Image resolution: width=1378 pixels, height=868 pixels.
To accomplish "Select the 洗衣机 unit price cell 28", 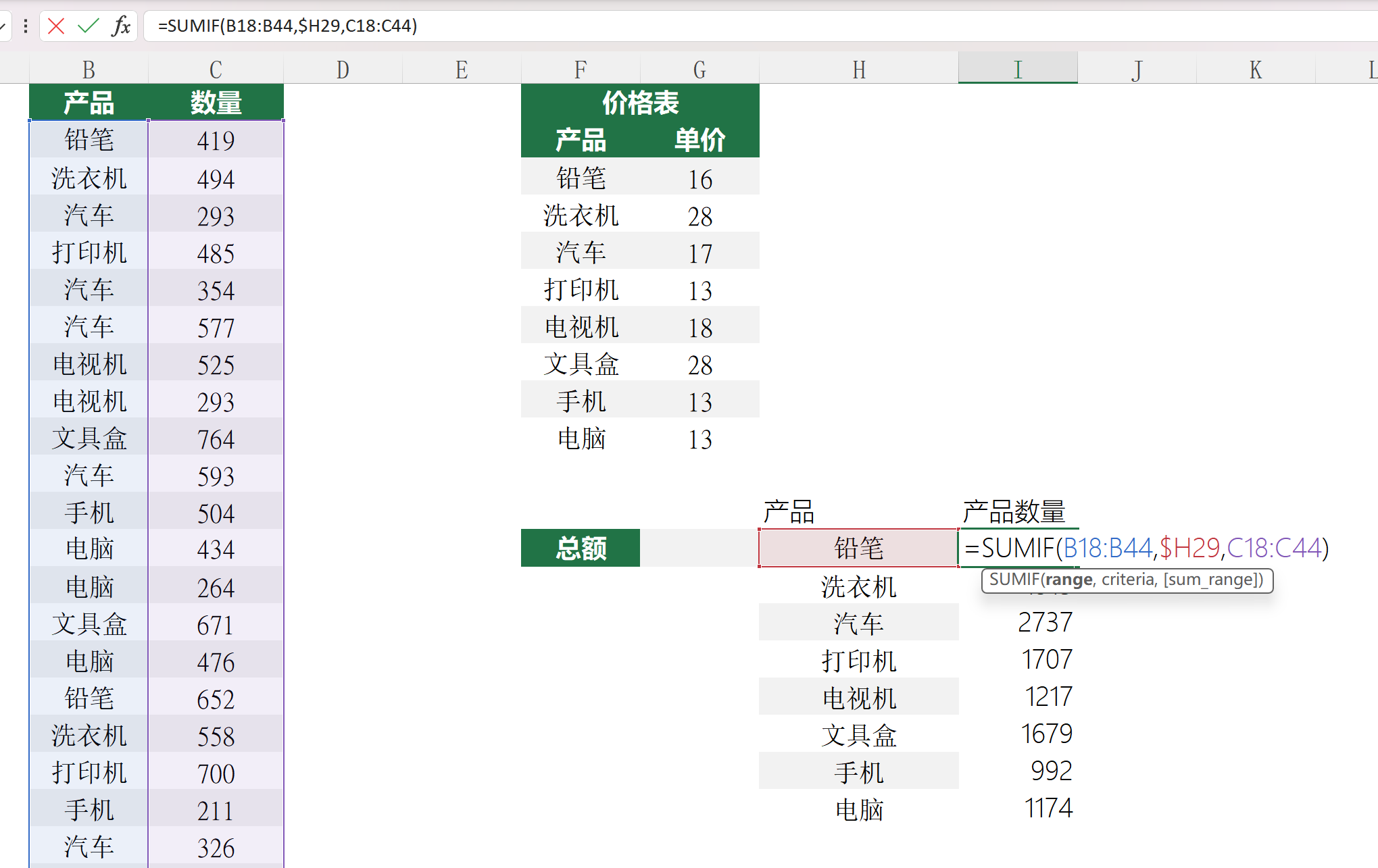I will tap(700, 216).
